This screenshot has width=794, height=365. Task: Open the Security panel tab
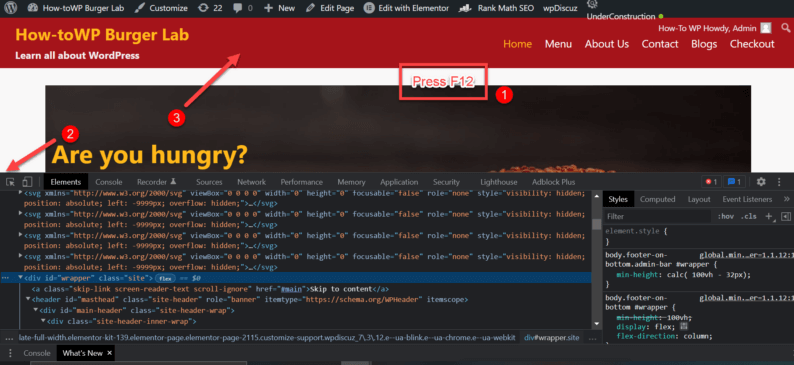pyautogui.click(x=446, y=182)
